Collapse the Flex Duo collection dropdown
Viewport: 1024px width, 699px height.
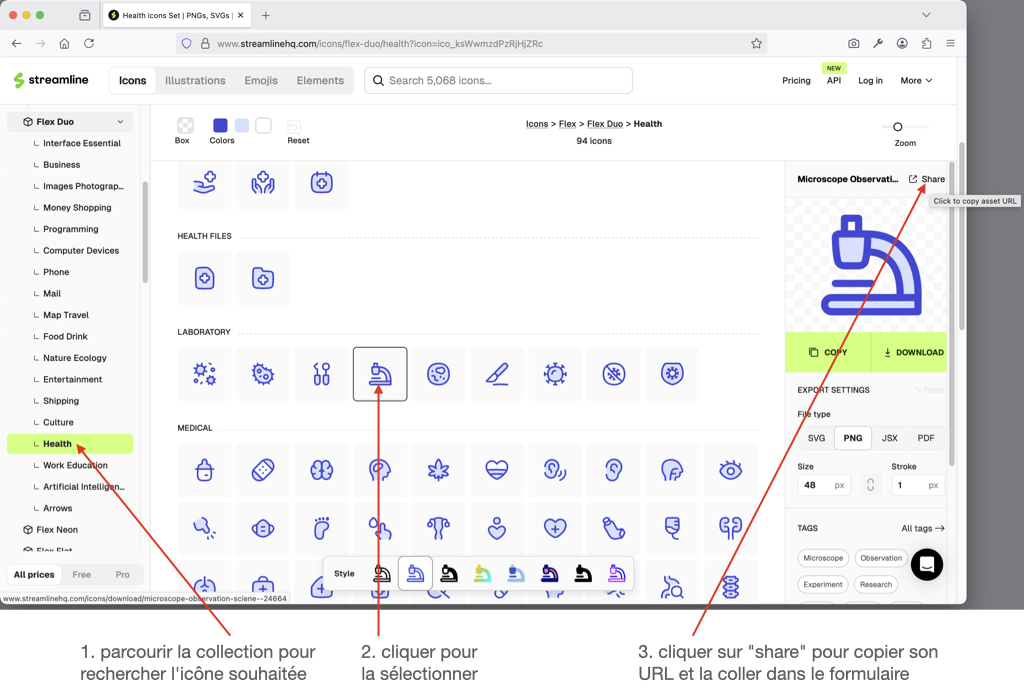[120, 122]
